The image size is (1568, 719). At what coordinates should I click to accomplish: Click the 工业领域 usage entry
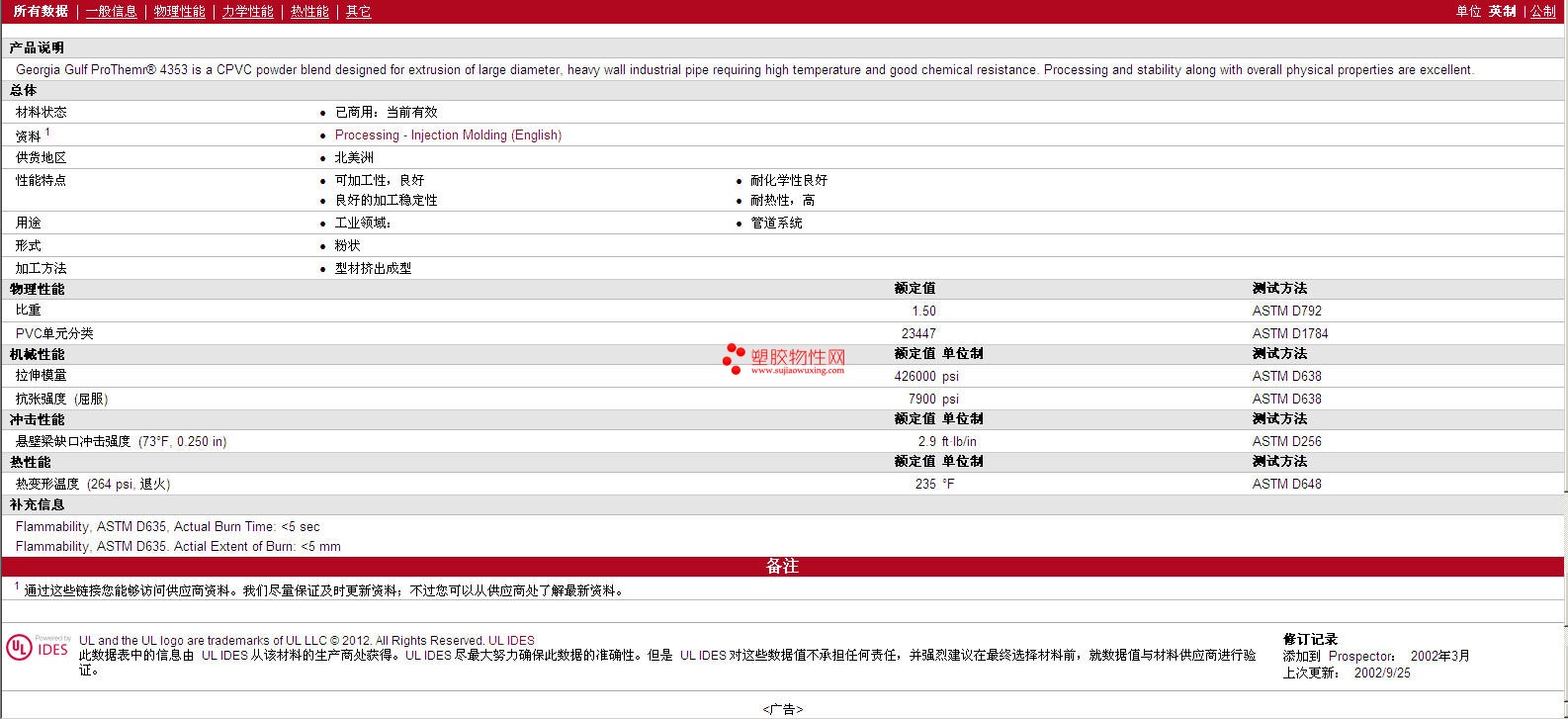click(363, 224)
